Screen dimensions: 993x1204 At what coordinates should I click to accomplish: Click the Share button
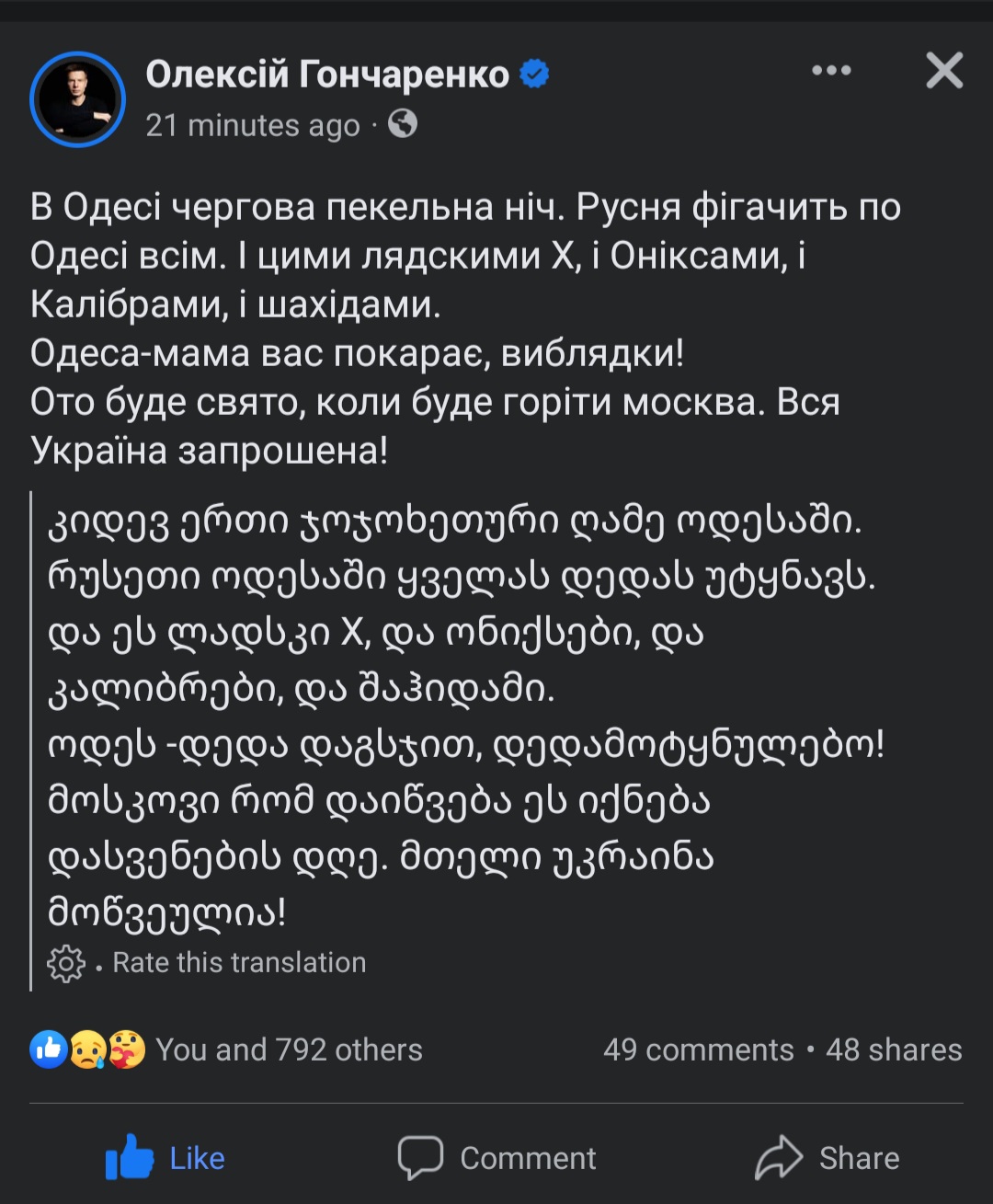827,1158
